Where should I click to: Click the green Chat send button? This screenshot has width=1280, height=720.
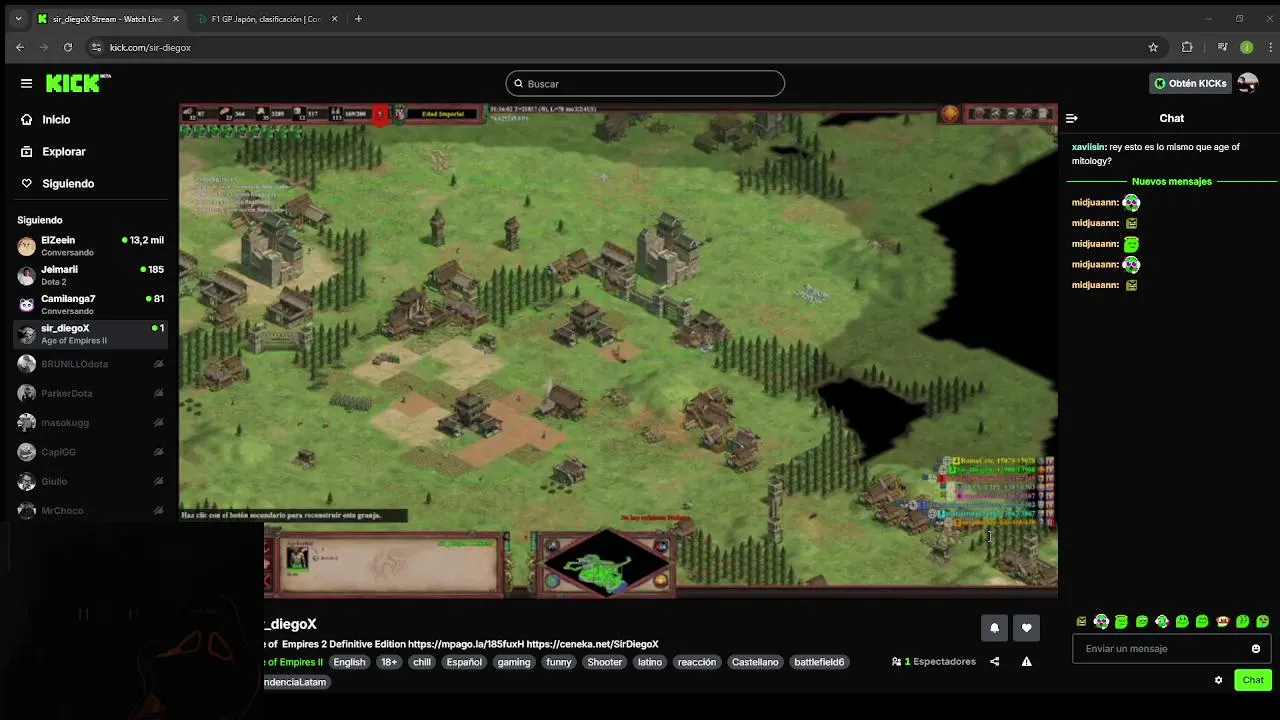point(1253,680)
